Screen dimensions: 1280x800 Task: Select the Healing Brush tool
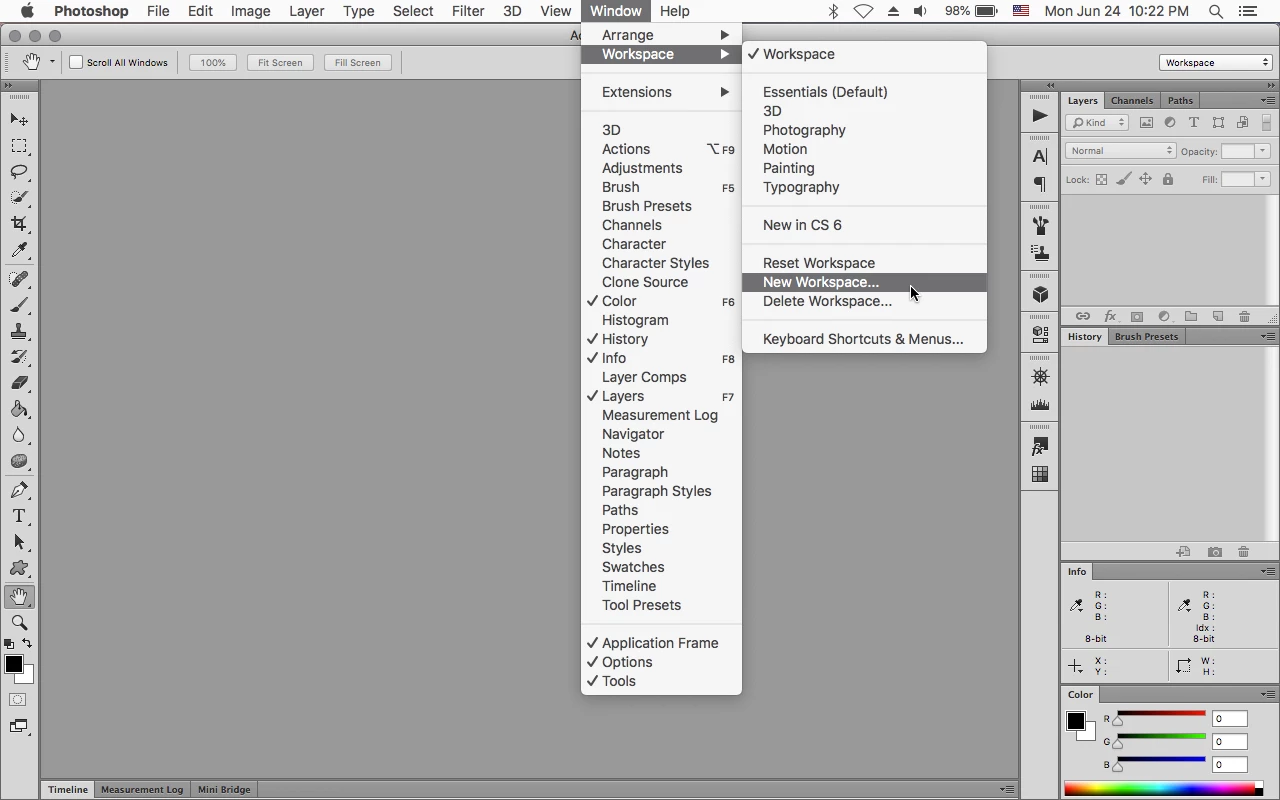pyautogui.click(x=19, y=279)
